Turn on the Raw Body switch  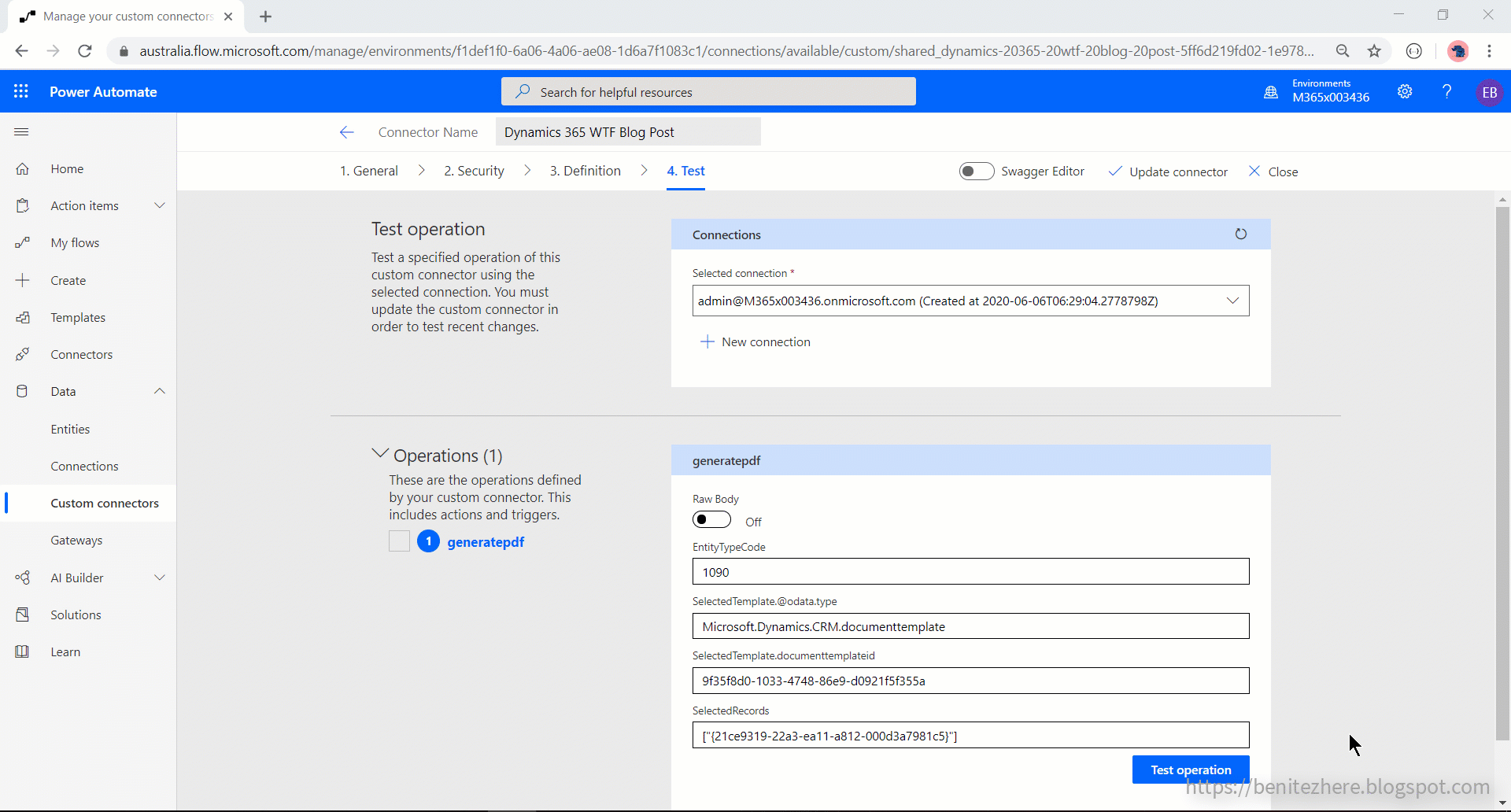click(x=711, y=519)
